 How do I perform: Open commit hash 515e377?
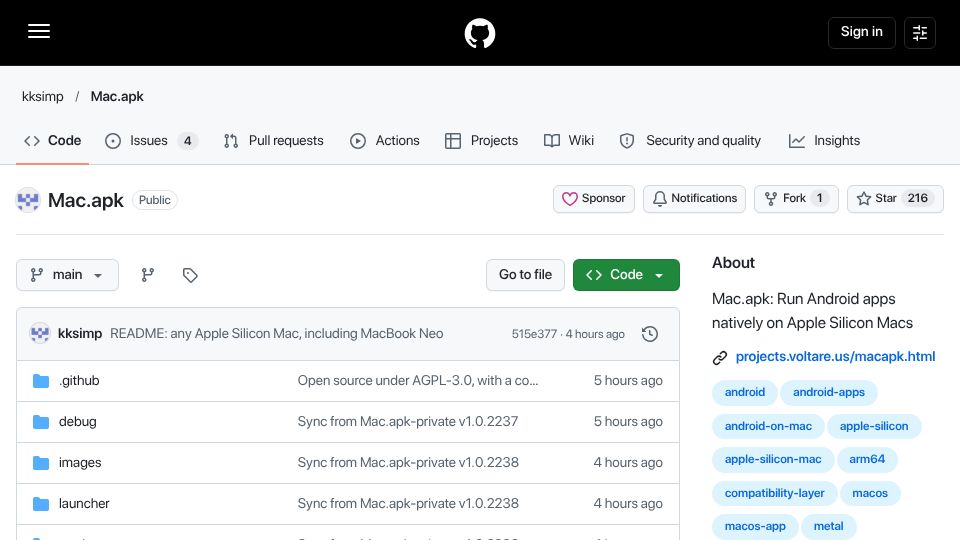[x=534, y=334]
